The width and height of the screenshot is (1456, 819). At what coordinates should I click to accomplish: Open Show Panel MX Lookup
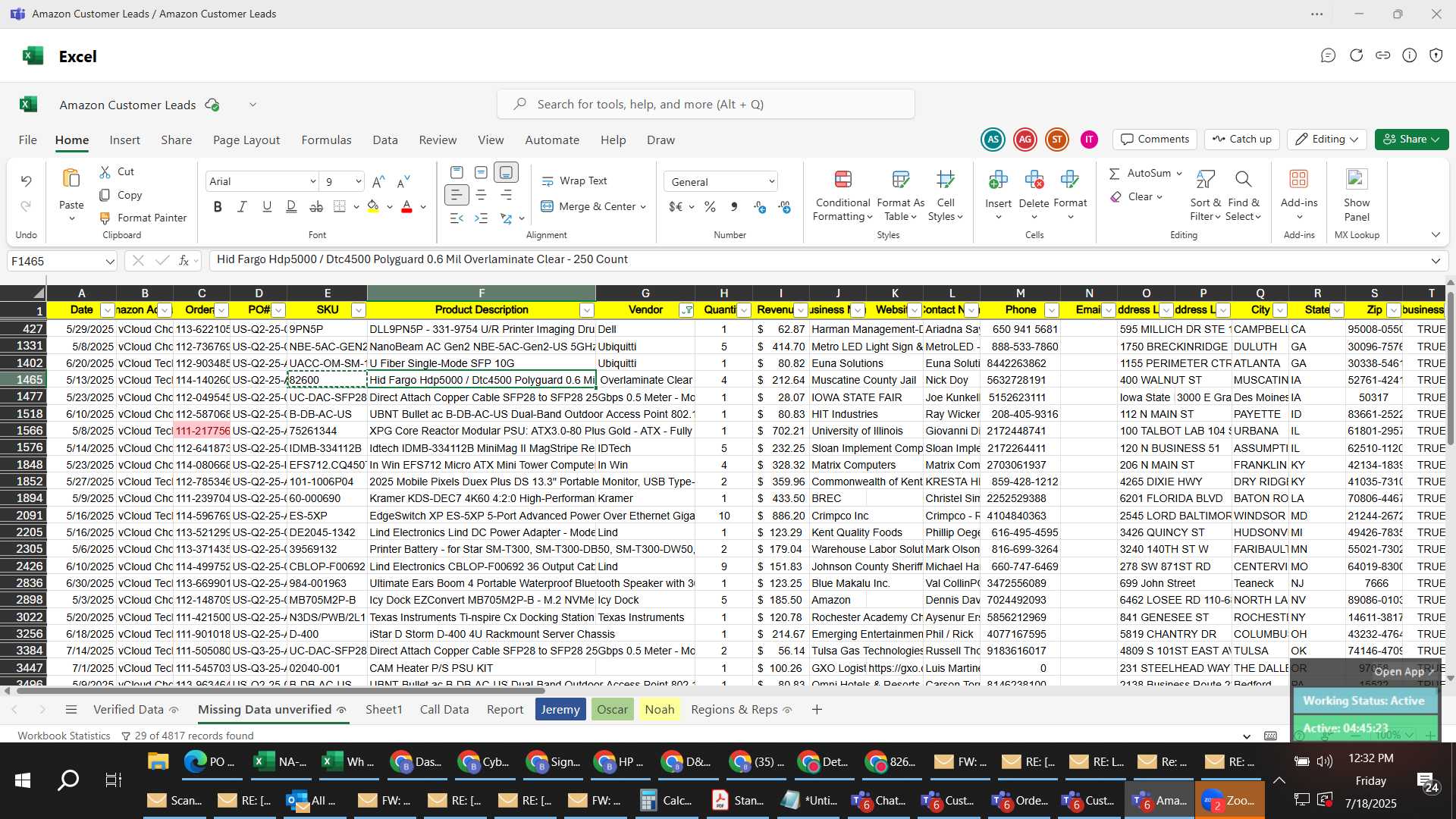pos(1357,196)
